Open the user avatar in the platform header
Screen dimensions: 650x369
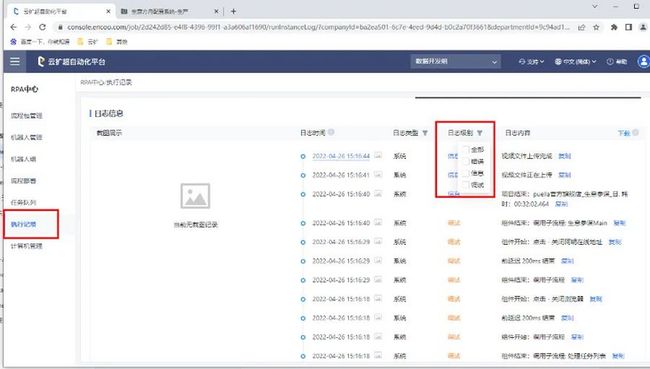point(644,61)
